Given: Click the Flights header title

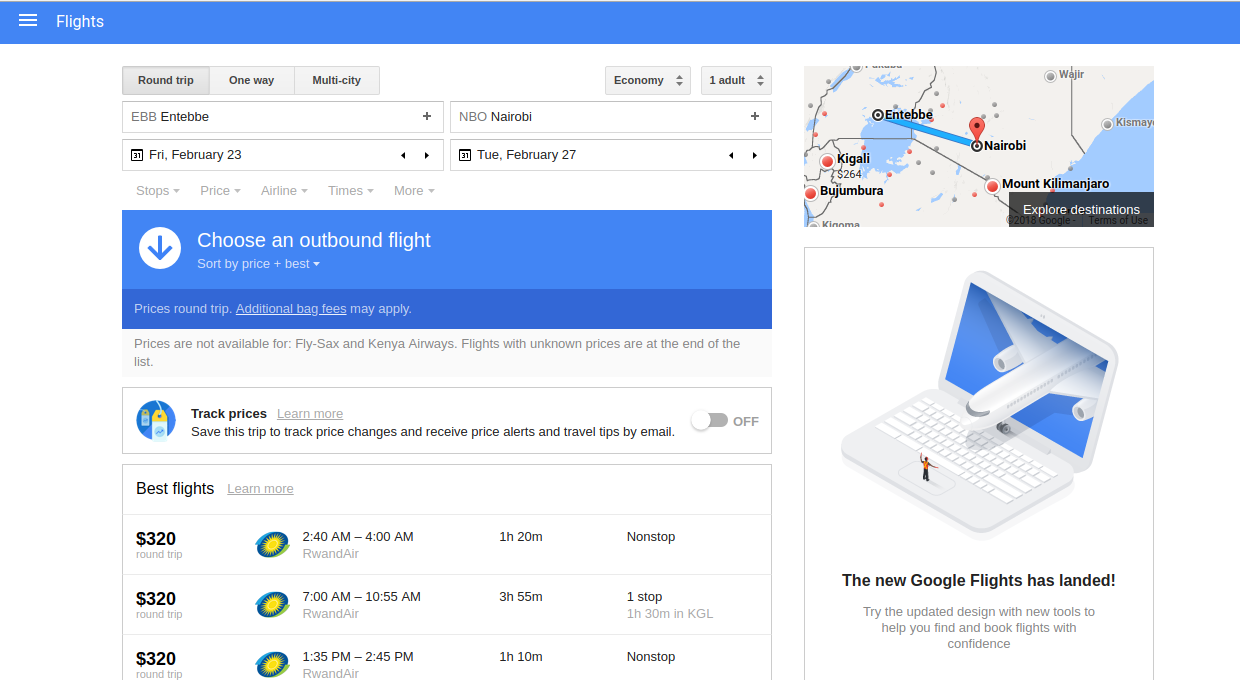Looking at the screenshot, I should (x=80, y=21).
